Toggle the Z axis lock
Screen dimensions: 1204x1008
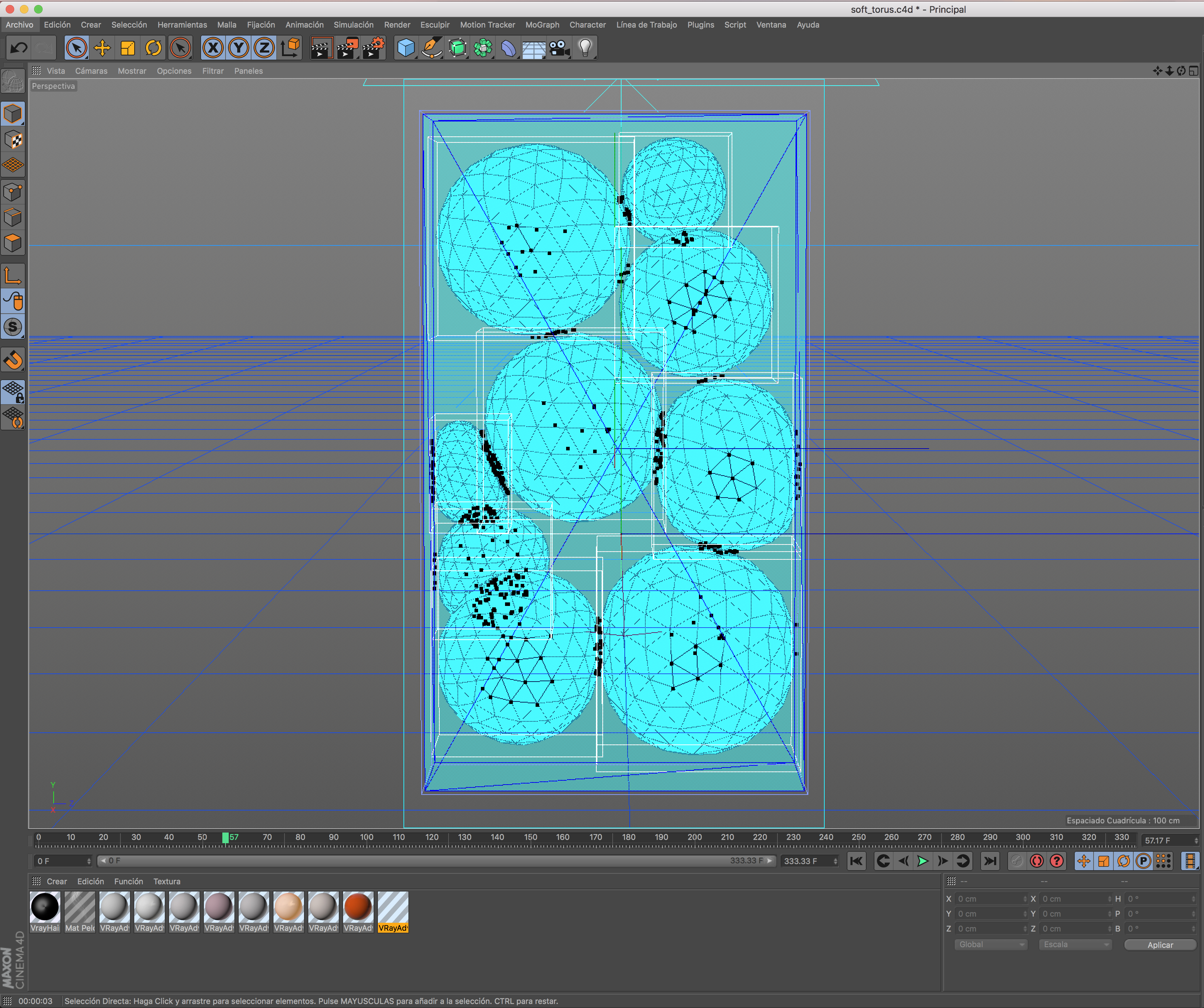(x=264, y=48)
